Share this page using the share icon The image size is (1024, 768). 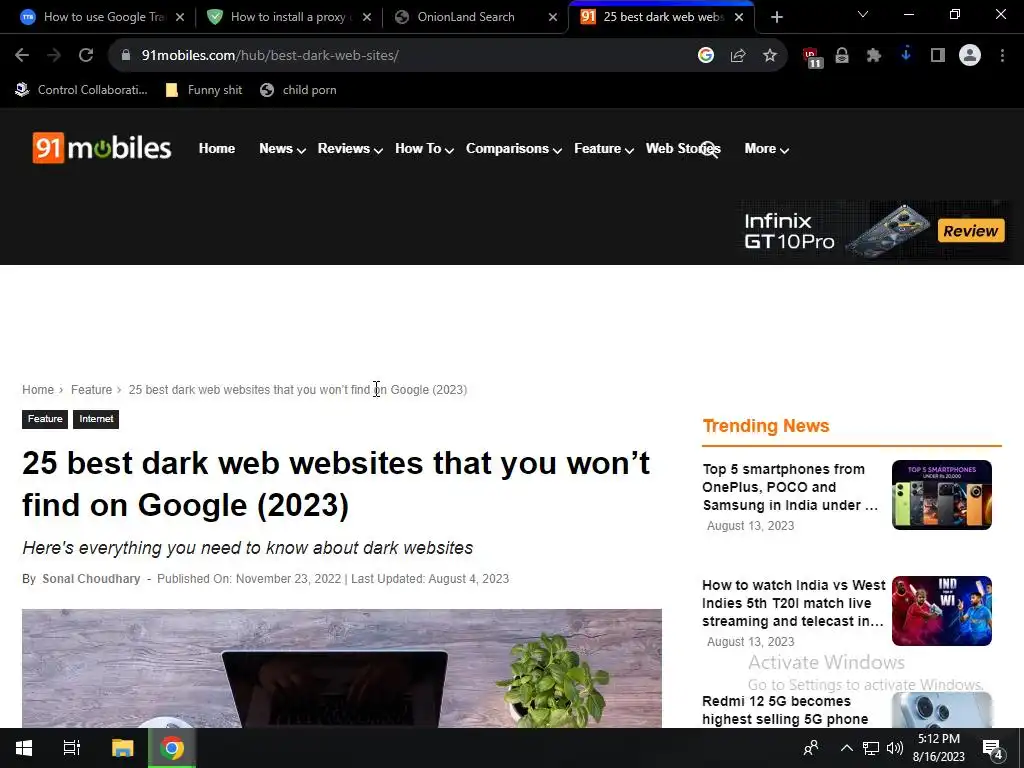pyautogui.click(x=738, y=56)
